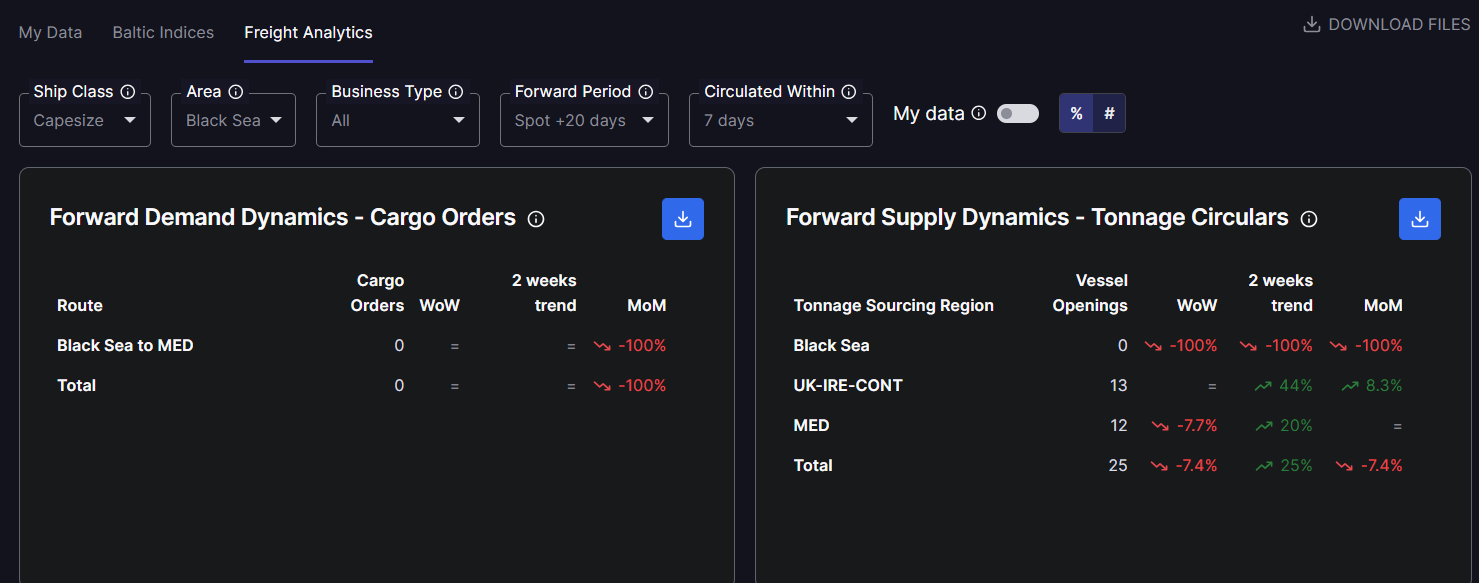Click info icon beside Cargo Orders title
This screenshot has width=1479, height=583.
click(536, 219)
